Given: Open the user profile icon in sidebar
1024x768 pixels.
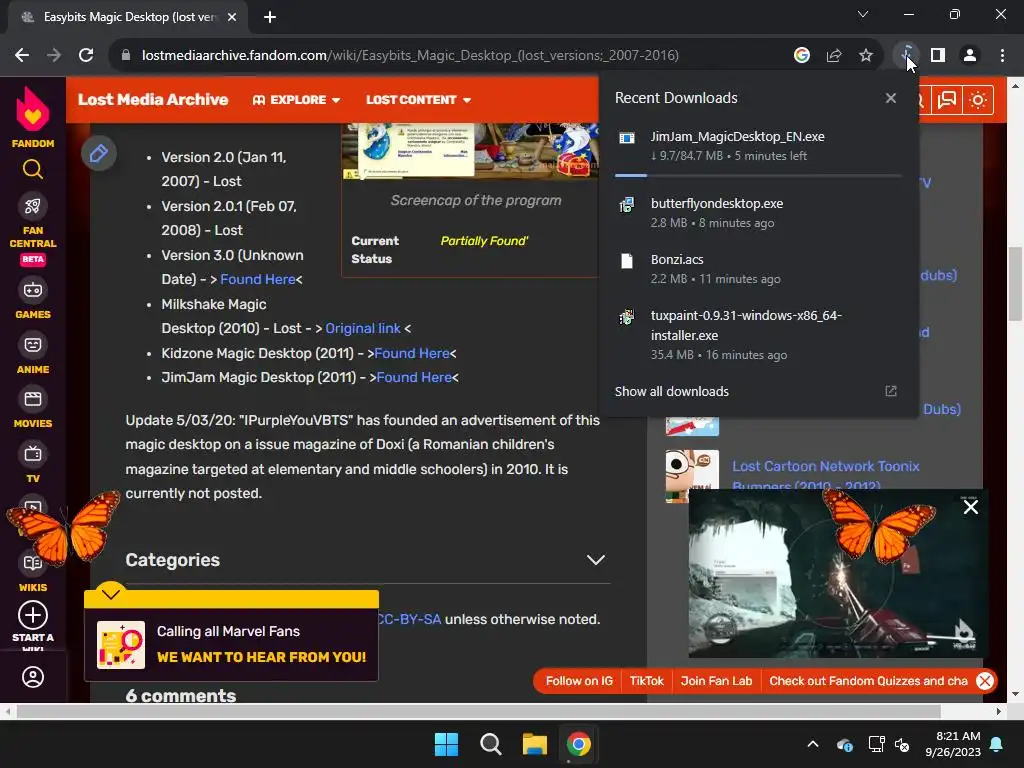Looking at the screenshot, I should click(x=33, y=677).
